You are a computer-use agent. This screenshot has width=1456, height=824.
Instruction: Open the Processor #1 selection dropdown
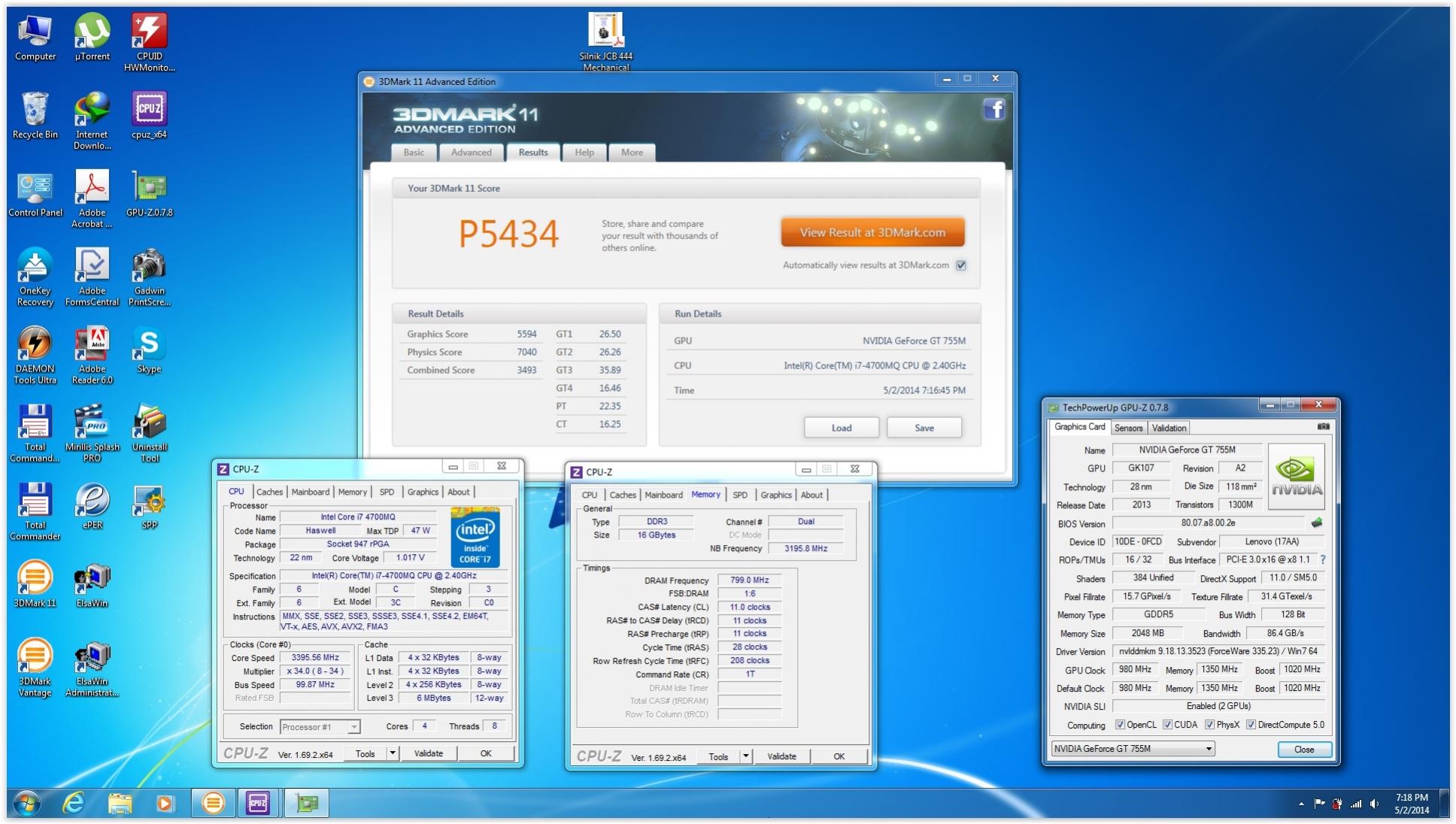point(353,727)
